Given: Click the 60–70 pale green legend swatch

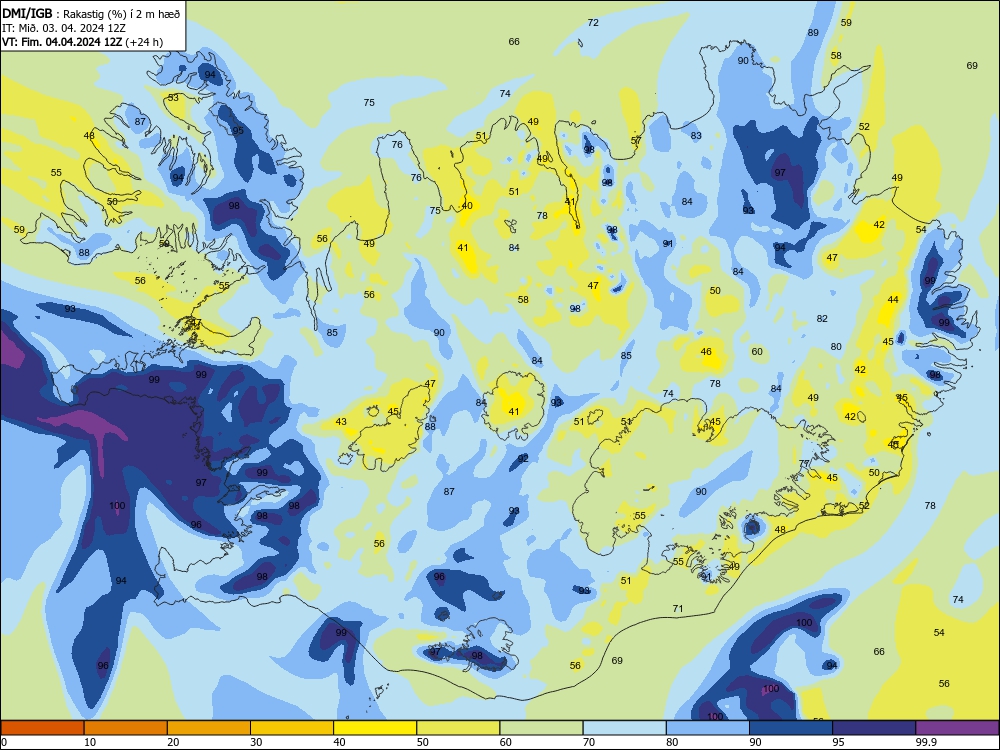Looking at the screenshot, I should tap(541, 728).
